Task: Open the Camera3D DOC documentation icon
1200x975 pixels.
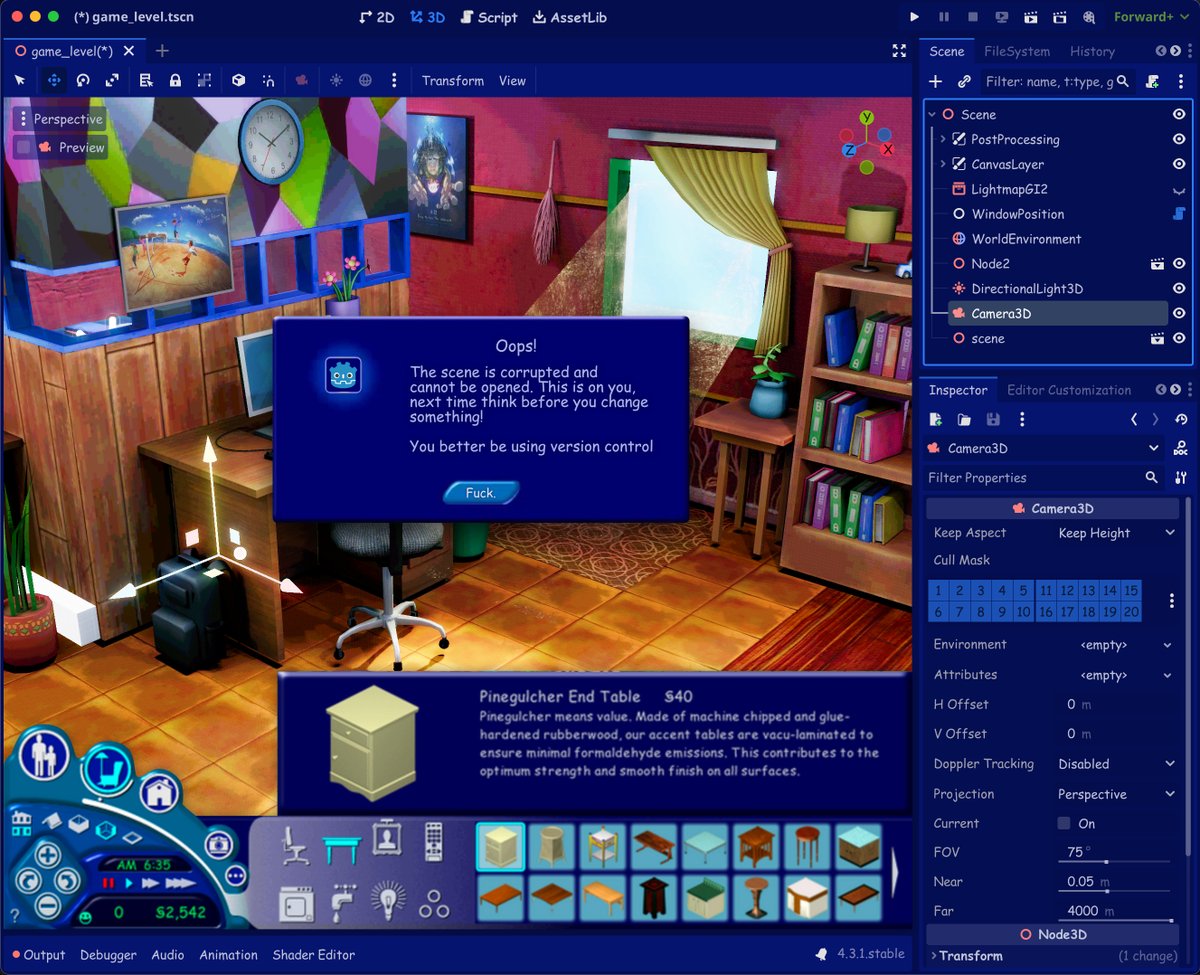Action: (1181, 448)
